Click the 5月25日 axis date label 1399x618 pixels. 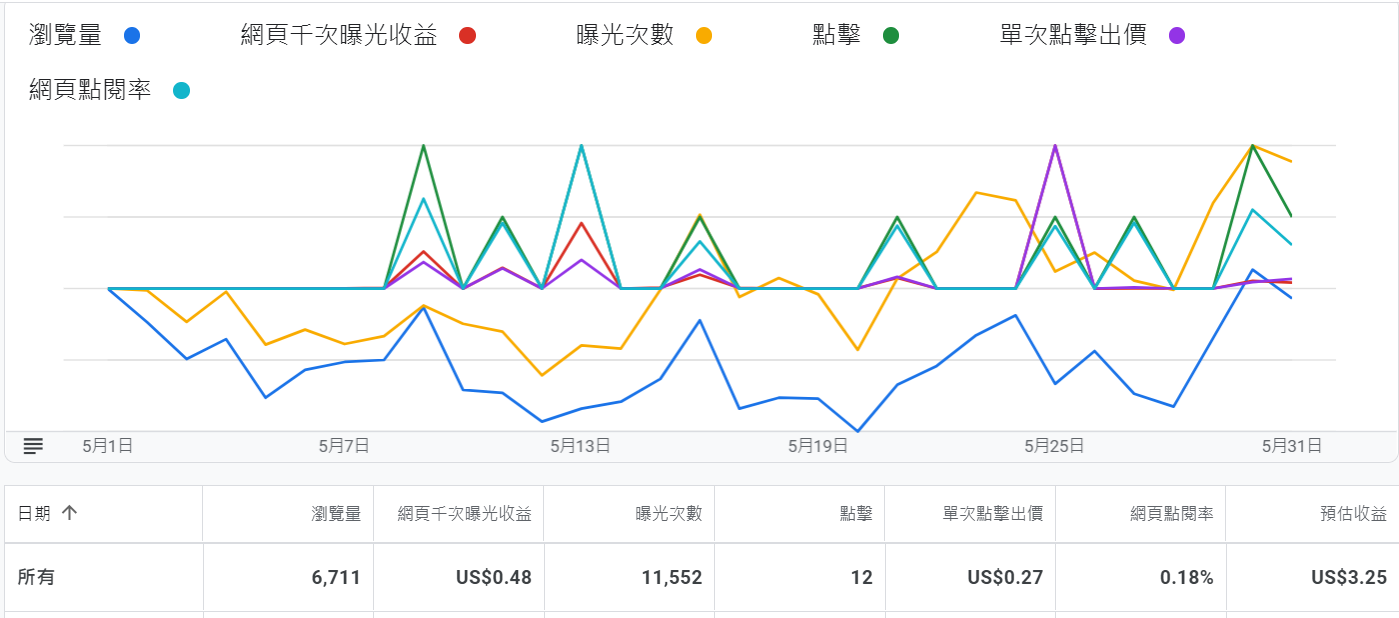1054,446
